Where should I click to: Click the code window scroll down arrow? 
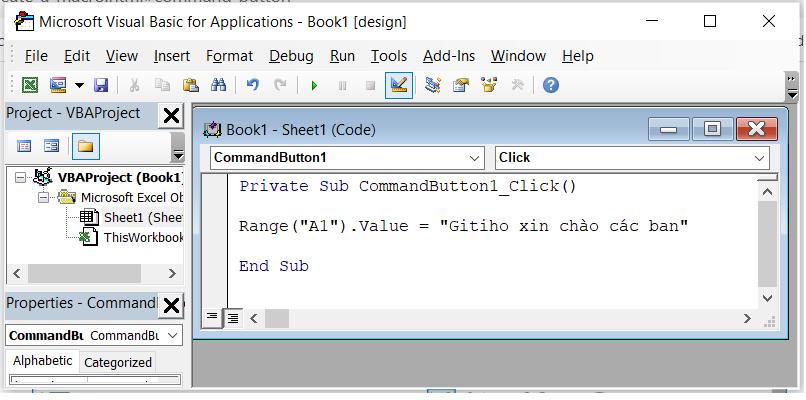(x=768, y=298)
